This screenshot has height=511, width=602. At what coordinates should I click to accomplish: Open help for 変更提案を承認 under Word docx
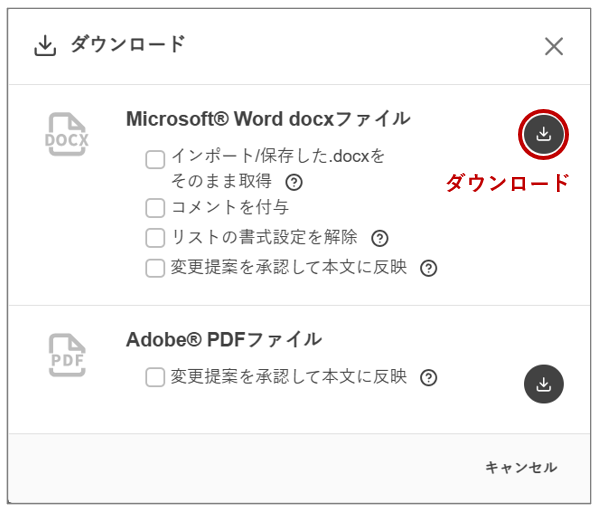click(x=428, y=268)
